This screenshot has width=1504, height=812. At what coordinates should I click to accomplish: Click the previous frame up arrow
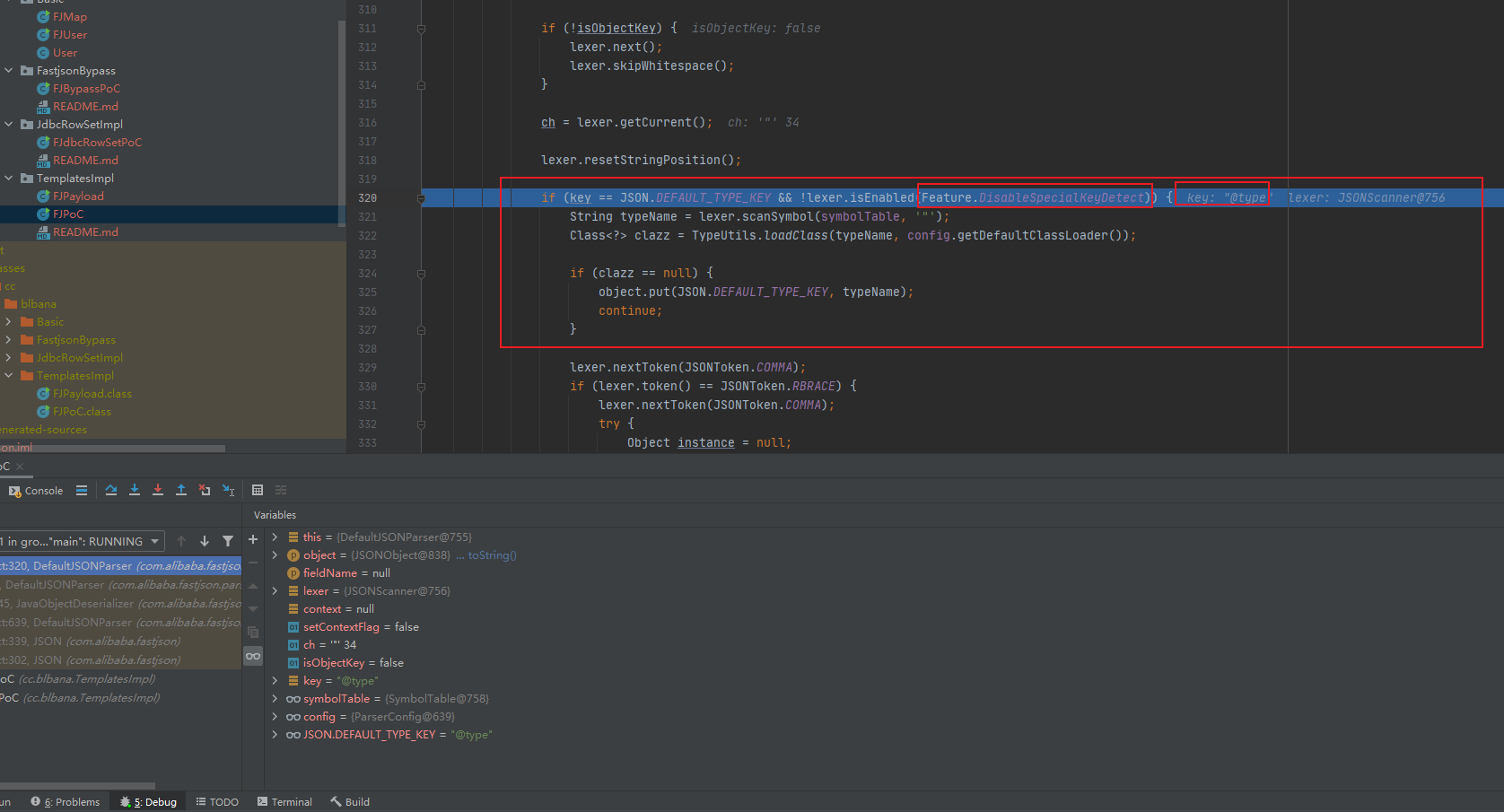(181, 541)
